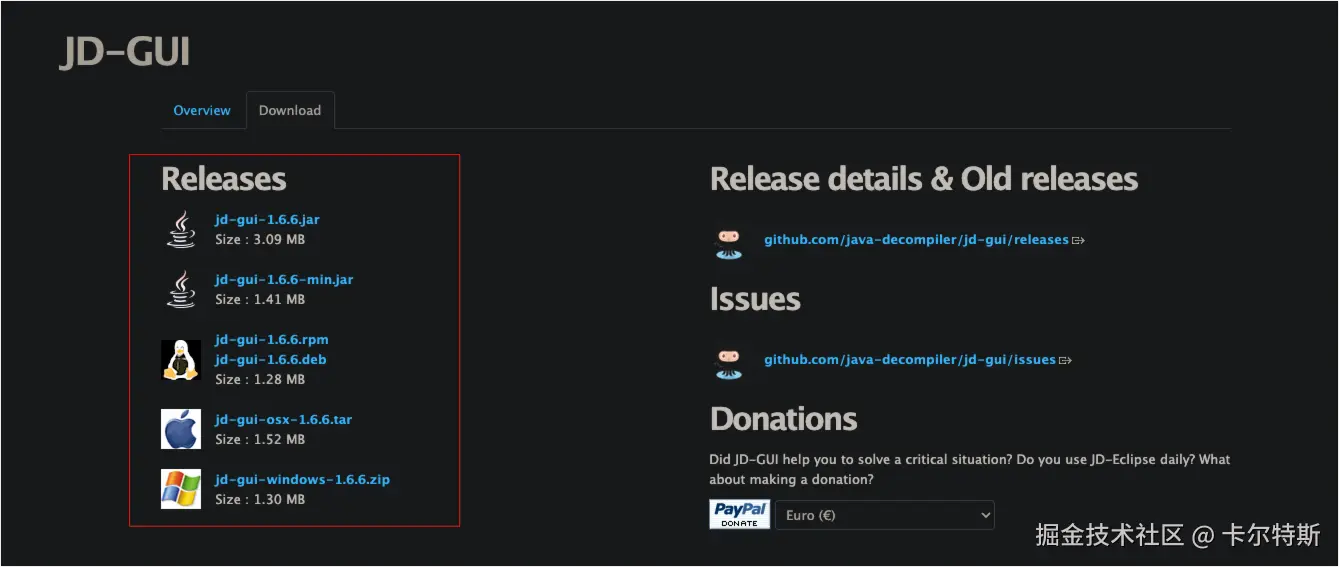Download jd-gui-1.6.6-min.jar

(x=284, y=279)
